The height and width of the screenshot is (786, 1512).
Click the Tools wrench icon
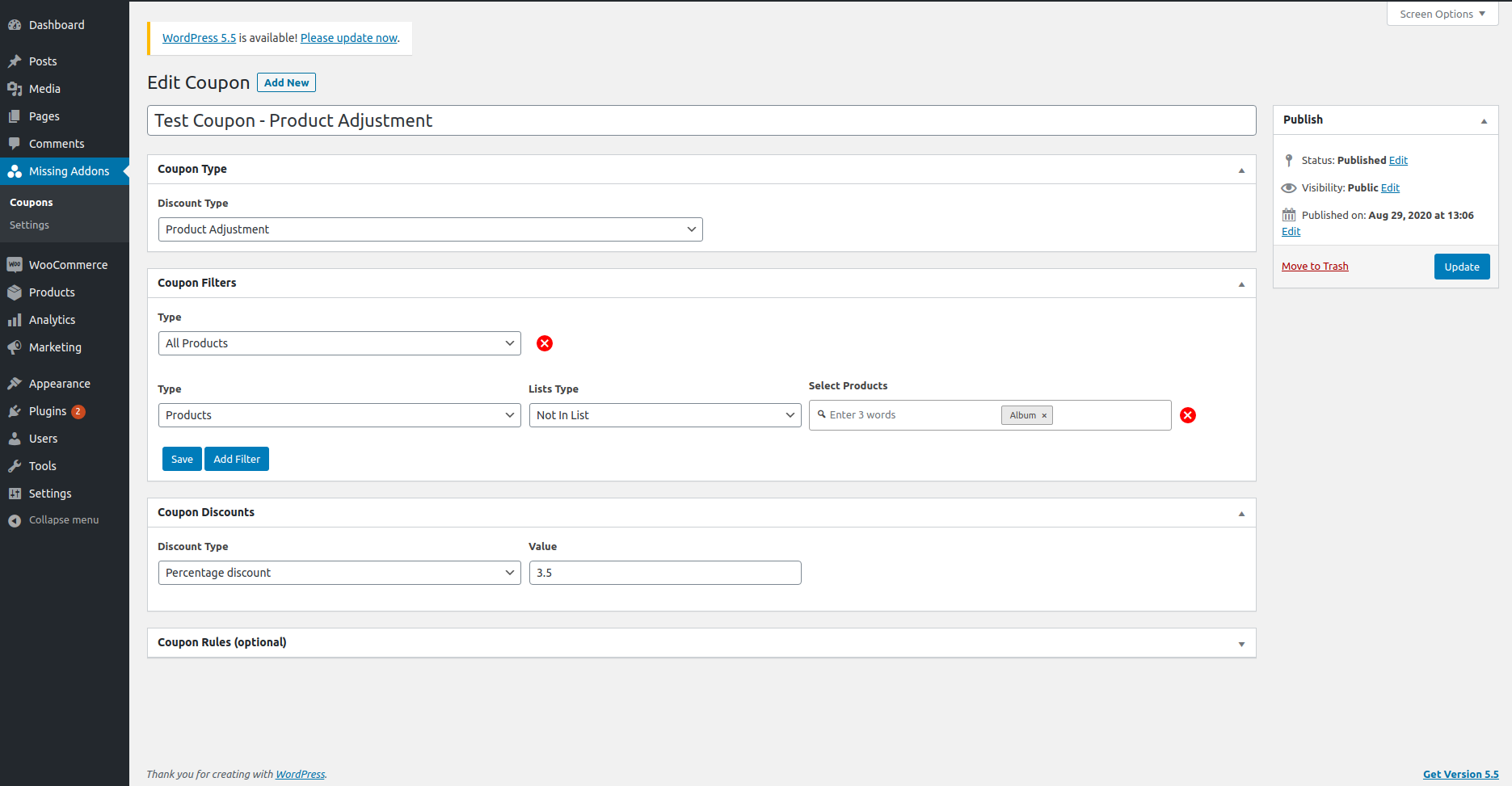point(15,466)
